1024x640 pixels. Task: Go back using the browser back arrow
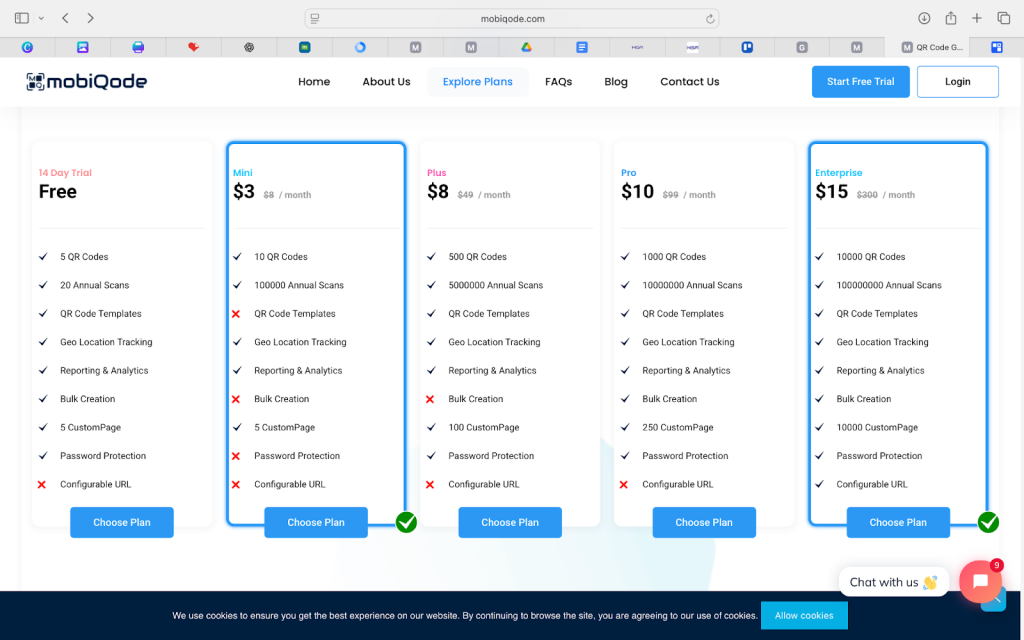[65, 18]
